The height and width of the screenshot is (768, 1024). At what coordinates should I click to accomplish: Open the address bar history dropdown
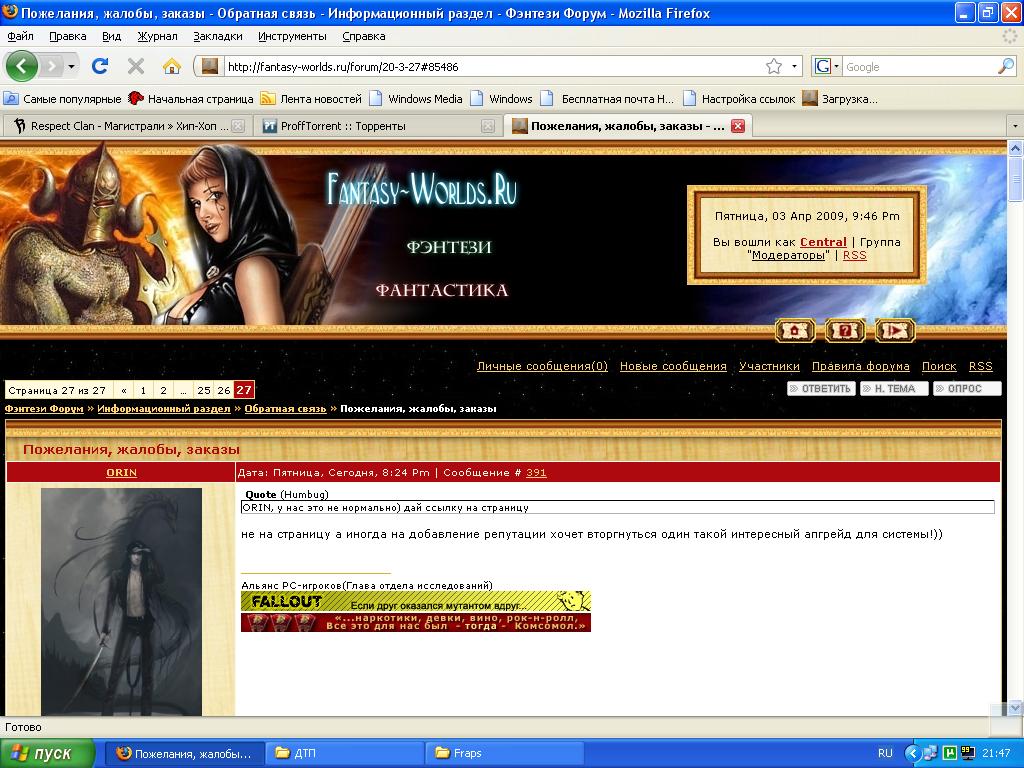(794, 66)
